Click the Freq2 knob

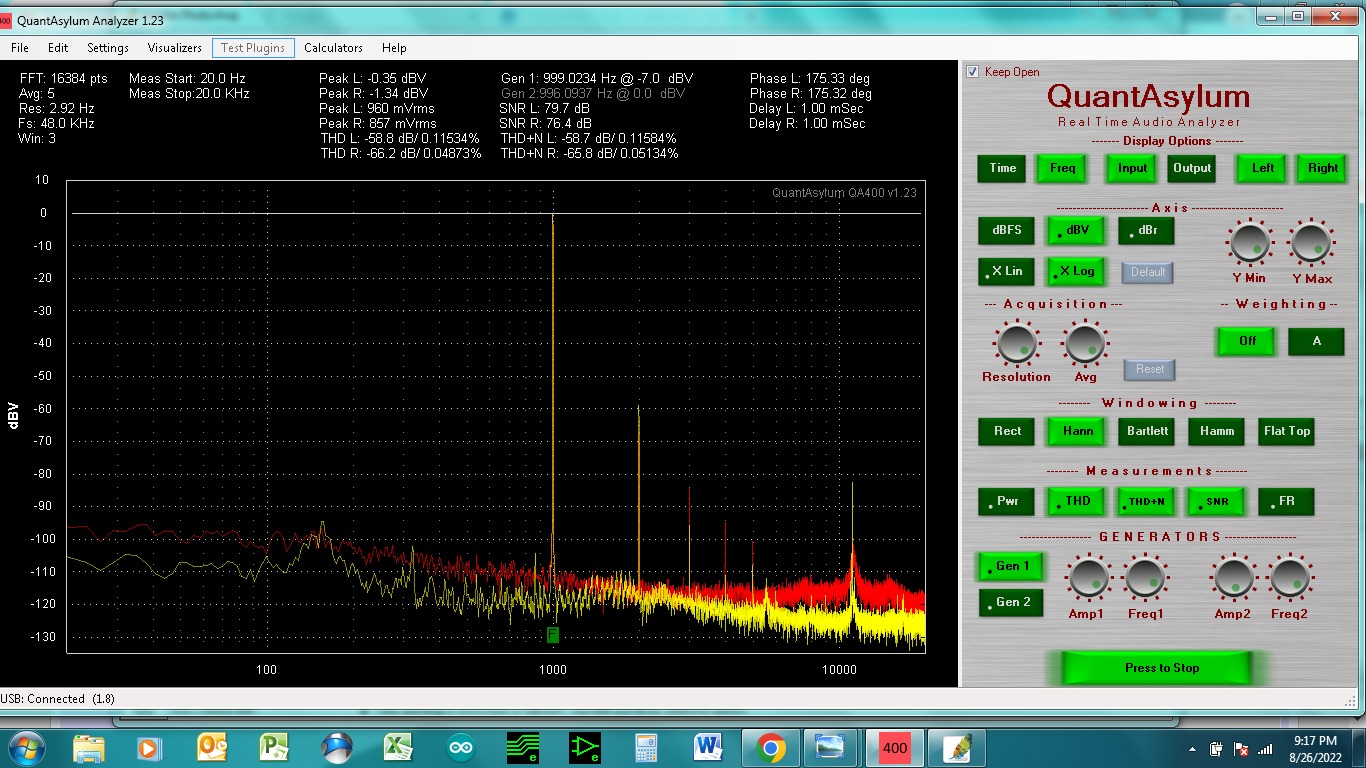point(1289,579)
